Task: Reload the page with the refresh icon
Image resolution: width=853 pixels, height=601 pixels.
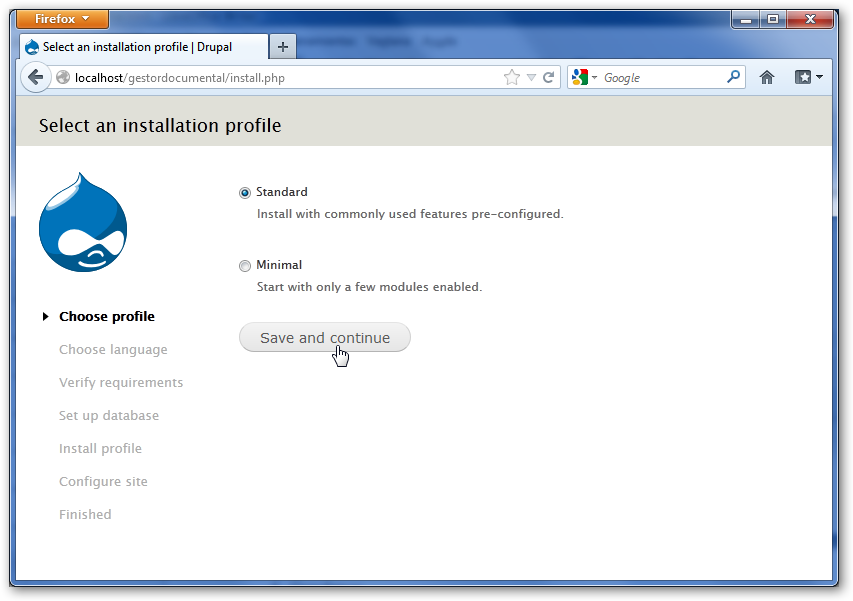Action: point(548,77)
